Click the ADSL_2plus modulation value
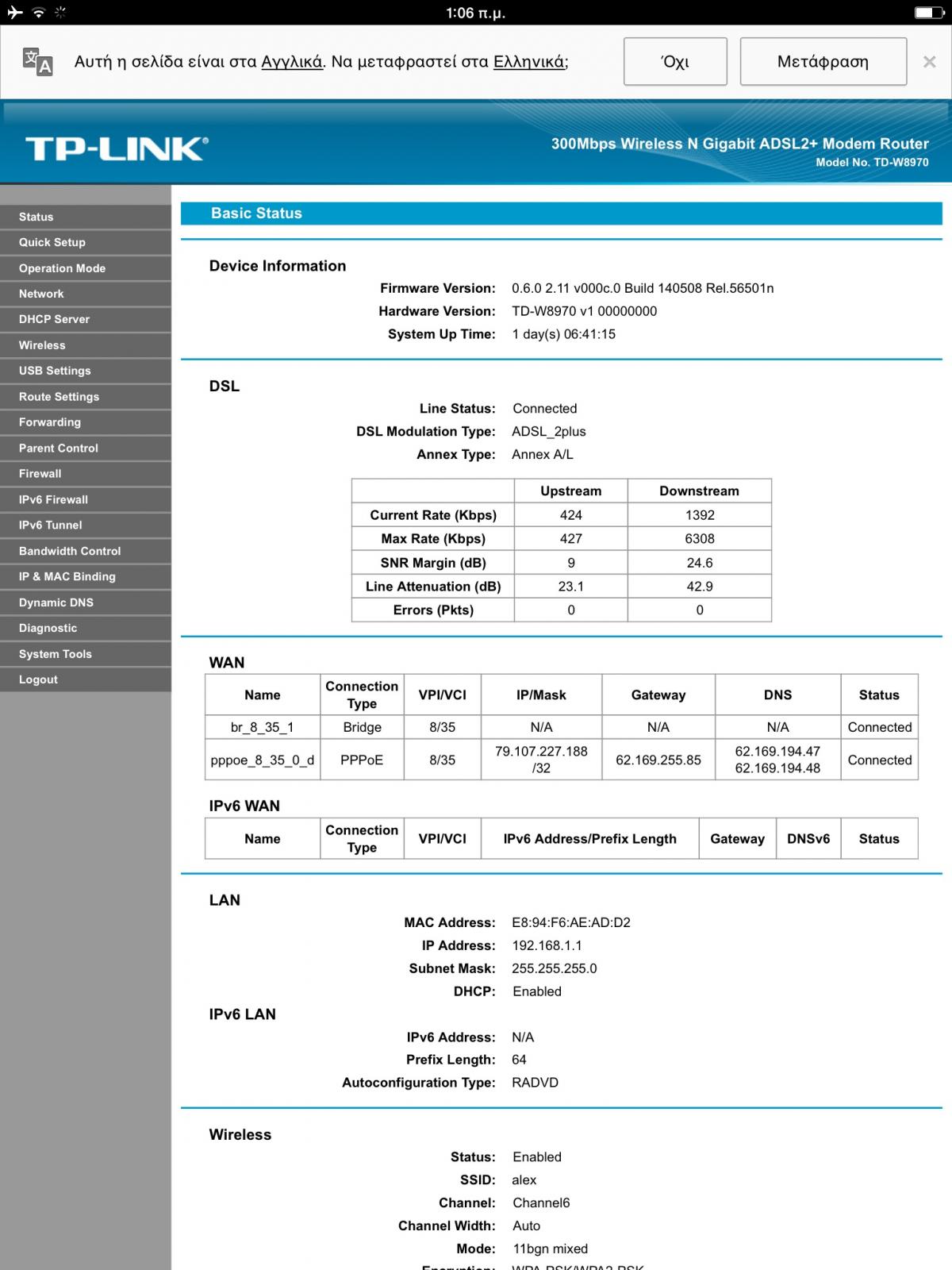 549,432
